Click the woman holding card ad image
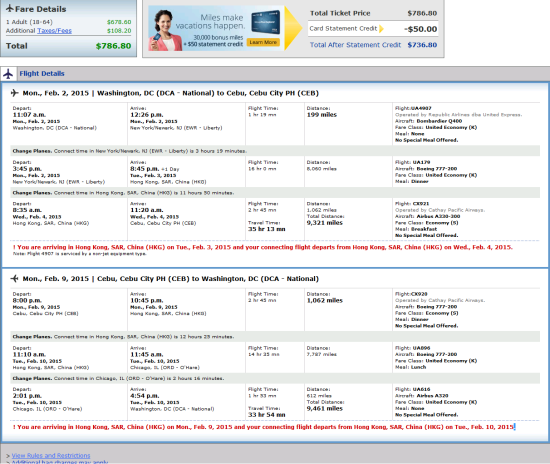This screenshot has width=550, height=464. pos(163,30)
